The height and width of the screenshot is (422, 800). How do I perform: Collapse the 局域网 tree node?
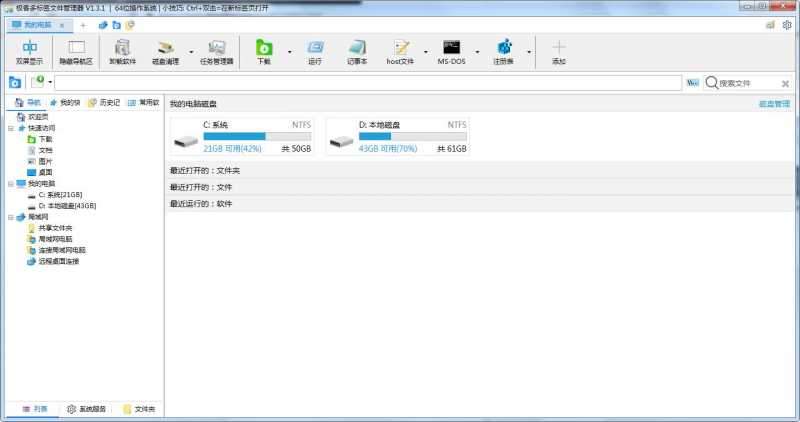[x=10, y=217]
